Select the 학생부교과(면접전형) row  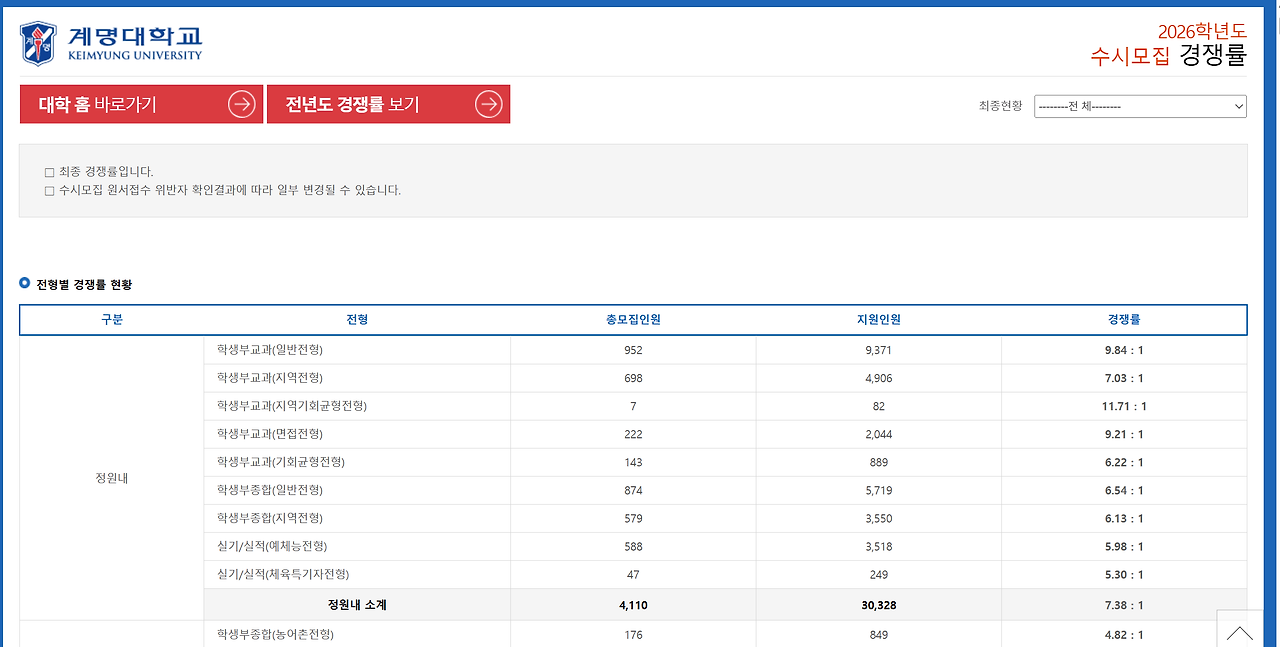pyautogui.click(x=725, y=434)
